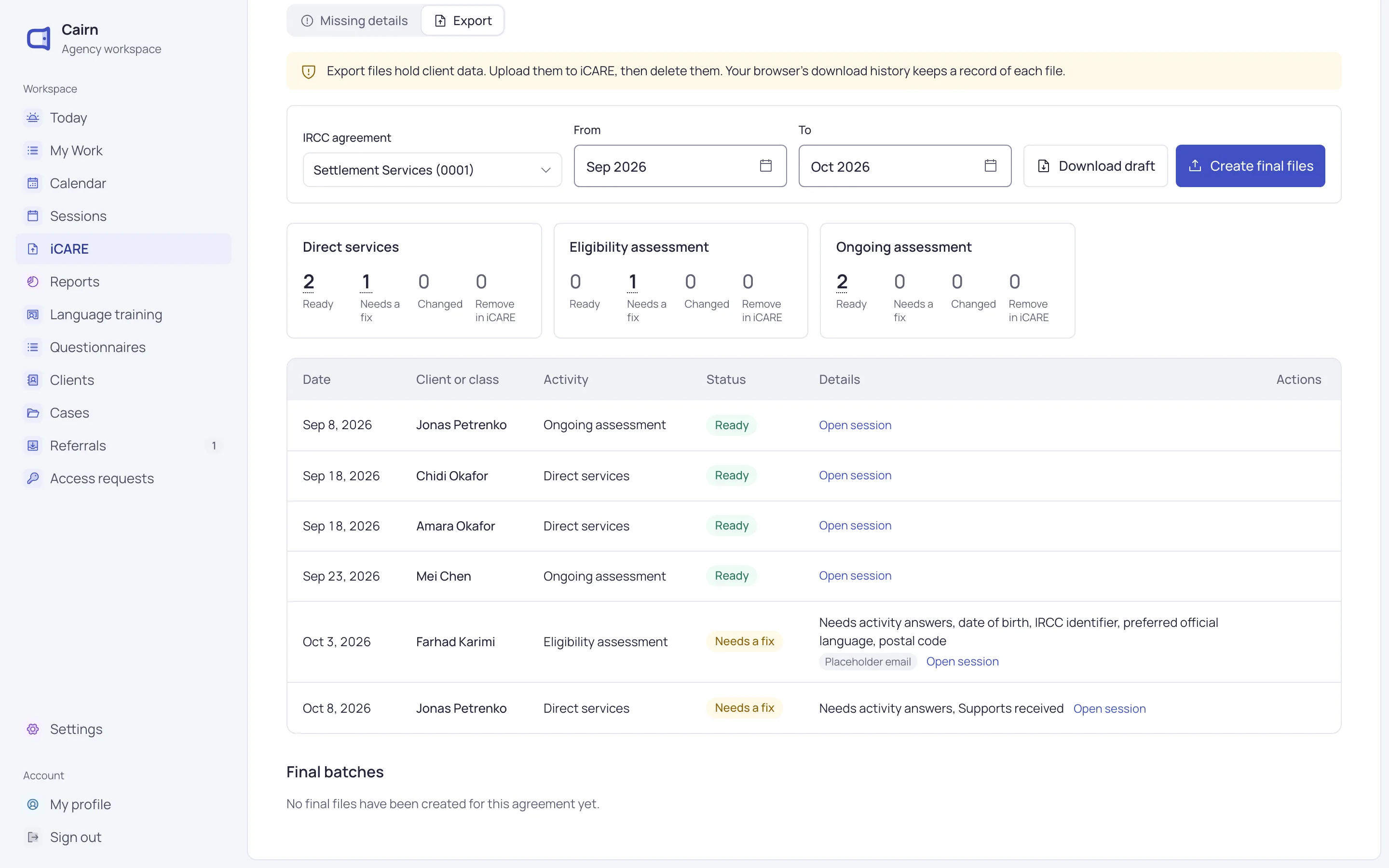Open the Clients contact icon

33,380
